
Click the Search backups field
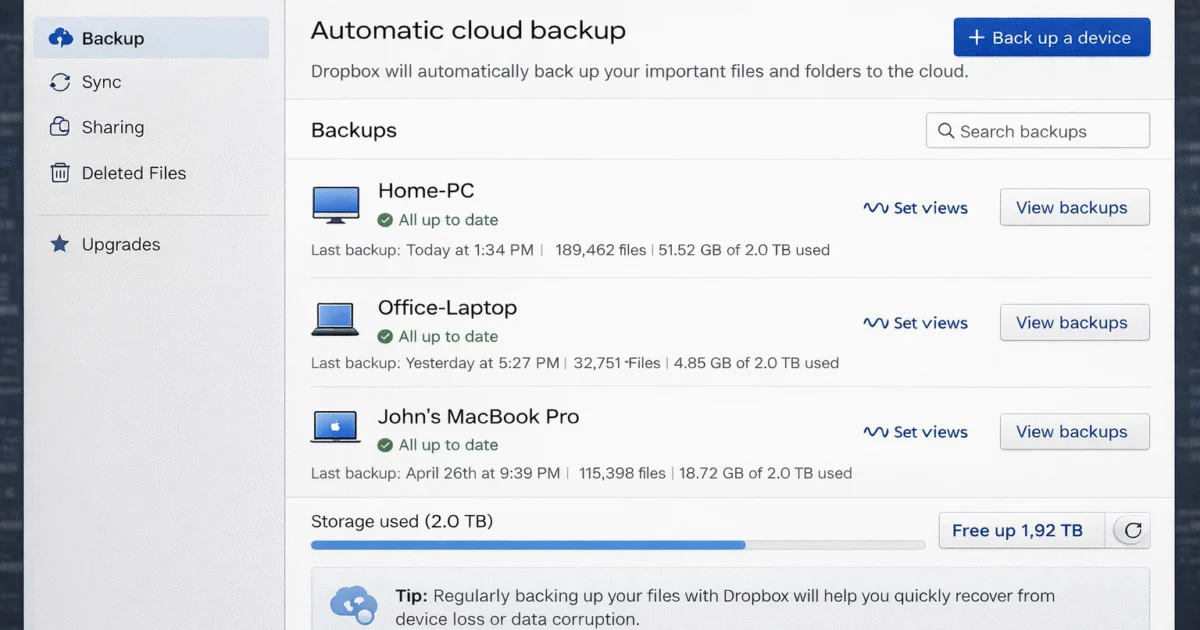click(1038, 131)
